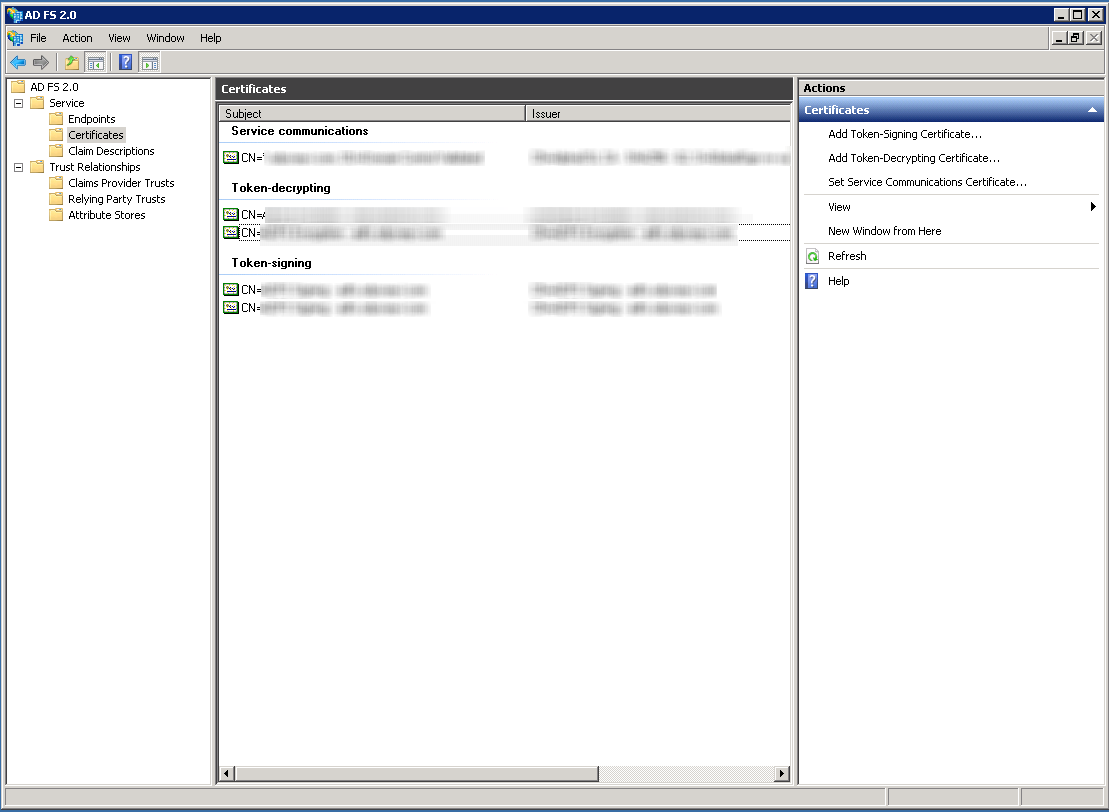Click the Attribute Stores folder icon
The image size is (1109, 812).
[56, 215]
